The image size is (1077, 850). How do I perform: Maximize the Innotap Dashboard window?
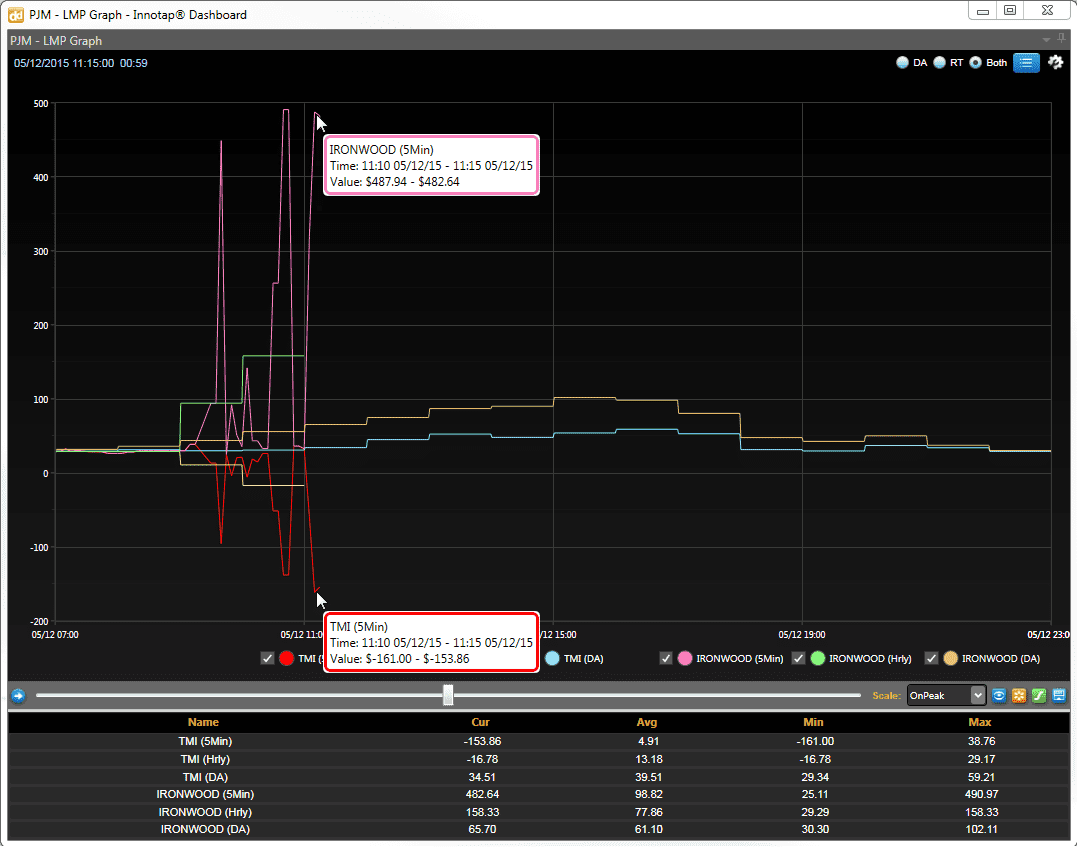click(x=1010, y=10)
